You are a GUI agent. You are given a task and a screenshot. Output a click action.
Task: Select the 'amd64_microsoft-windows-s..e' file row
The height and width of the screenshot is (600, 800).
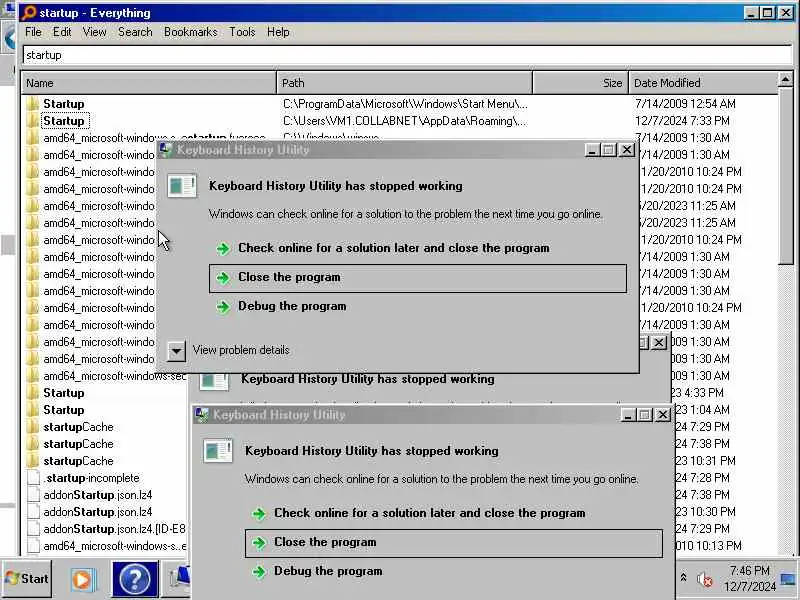point(114,546)
